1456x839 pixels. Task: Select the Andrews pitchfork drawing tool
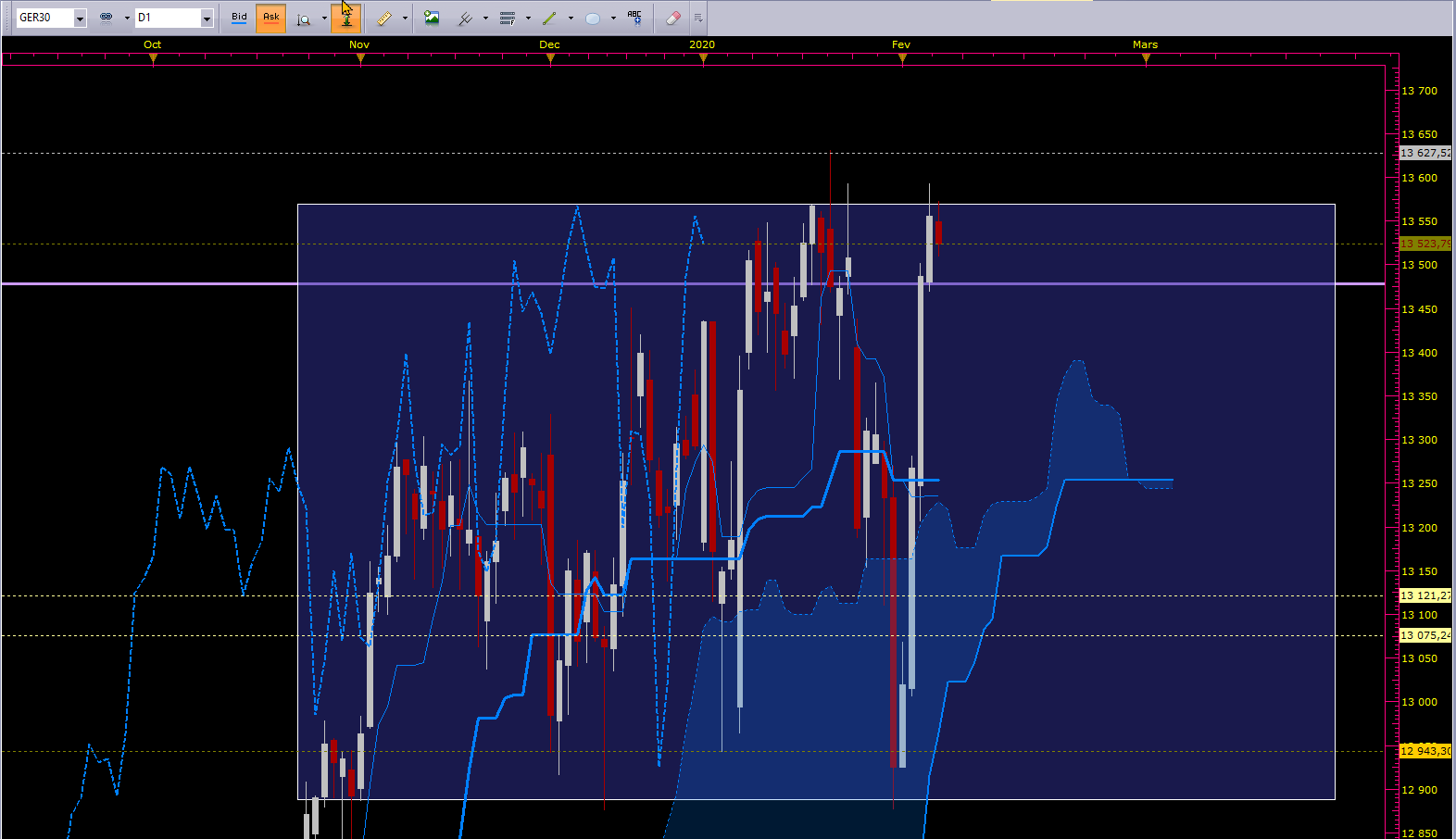coord(465,18)
